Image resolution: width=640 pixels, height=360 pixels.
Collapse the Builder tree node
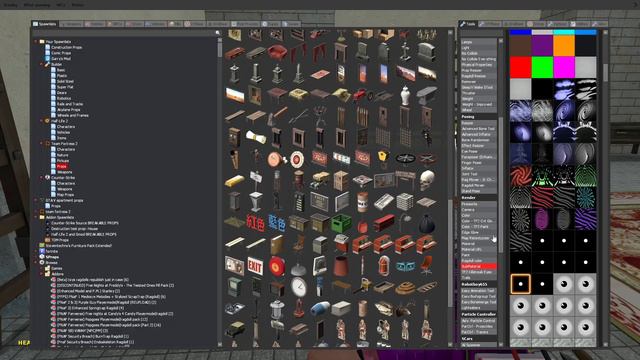tap(42, 64)
